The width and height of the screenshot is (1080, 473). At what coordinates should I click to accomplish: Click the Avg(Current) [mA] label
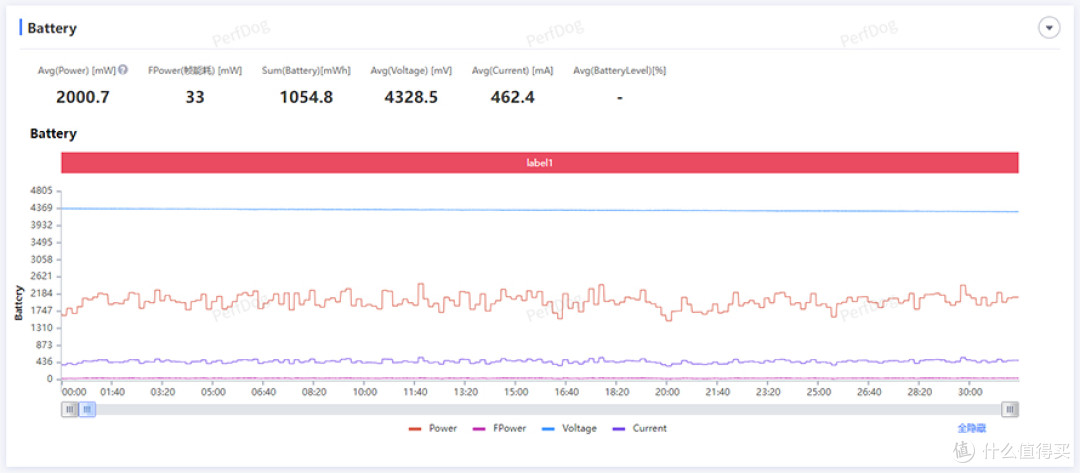pos(512,70)
